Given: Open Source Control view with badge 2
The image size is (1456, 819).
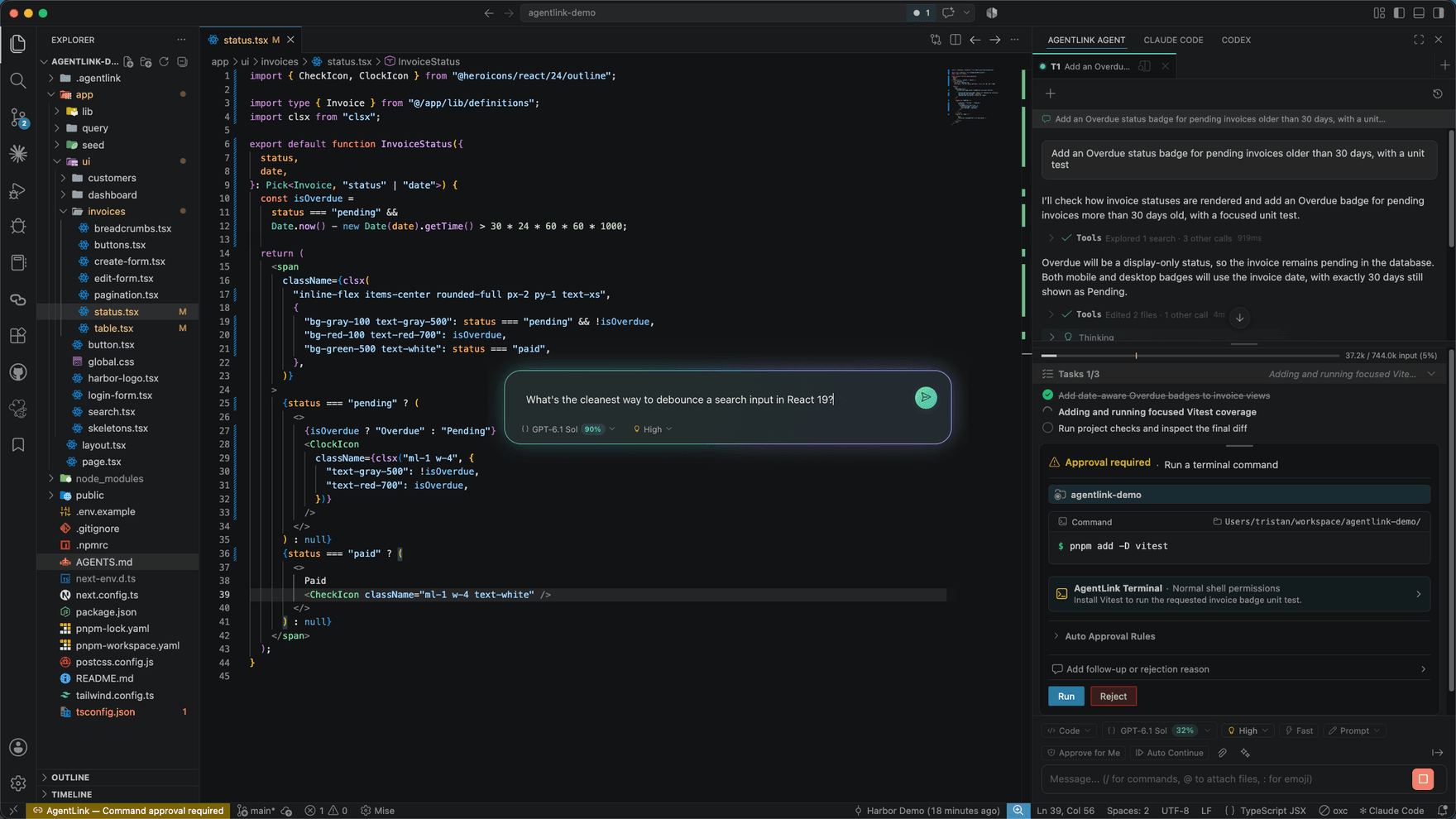Looking at the screenshot, I should pyautogui.click(x=18, y=117).
